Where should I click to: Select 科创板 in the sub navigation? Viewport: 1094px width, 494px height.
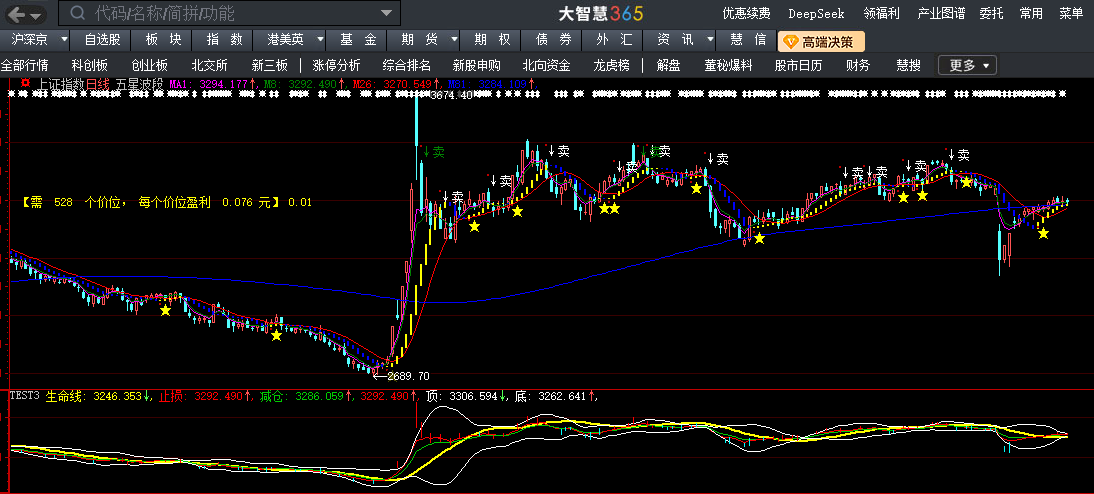click(89, 66)
